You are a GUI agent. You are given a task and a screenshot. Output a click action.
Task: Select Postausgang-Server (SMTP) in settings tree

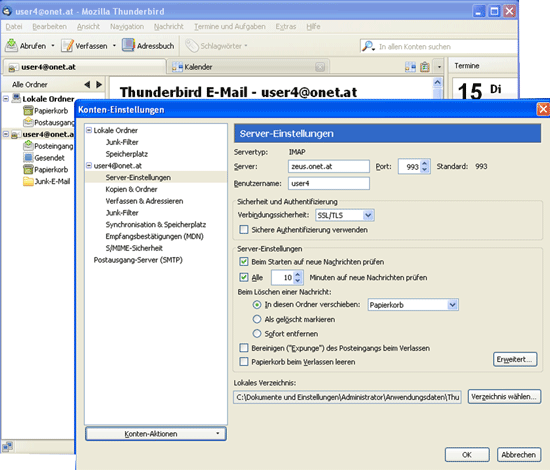coord(138,260)
